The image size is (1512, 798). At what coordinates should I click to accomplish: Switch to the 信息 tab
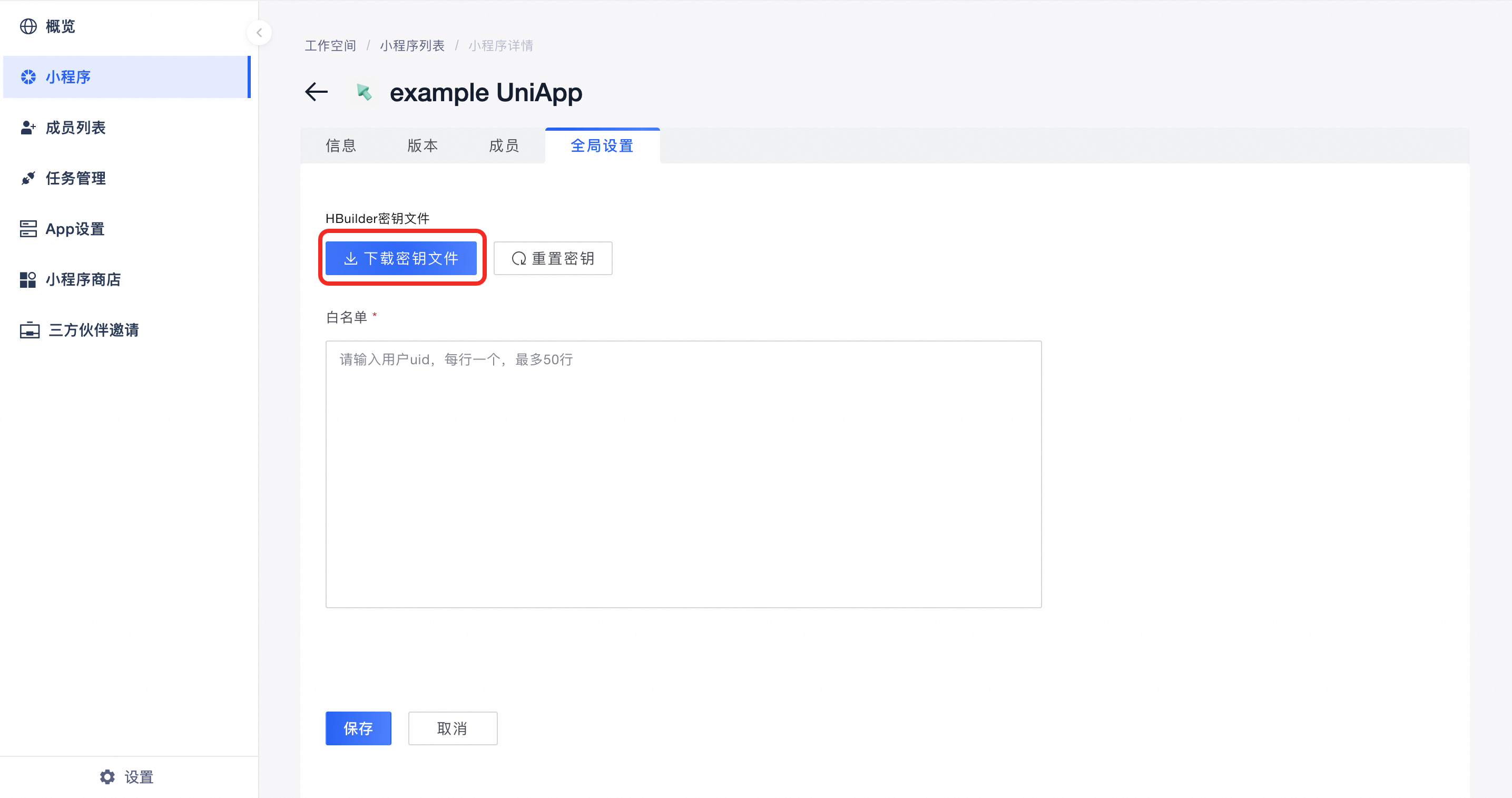(x=341, y=145)
